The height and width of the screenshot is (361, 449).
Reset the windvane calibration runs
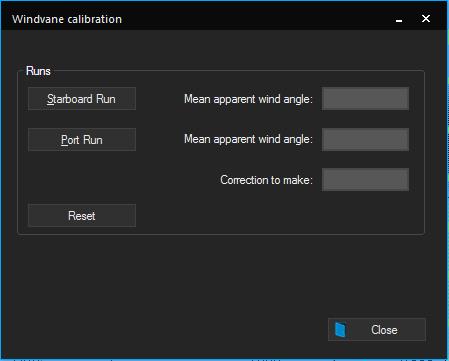[x=82, y=215]
